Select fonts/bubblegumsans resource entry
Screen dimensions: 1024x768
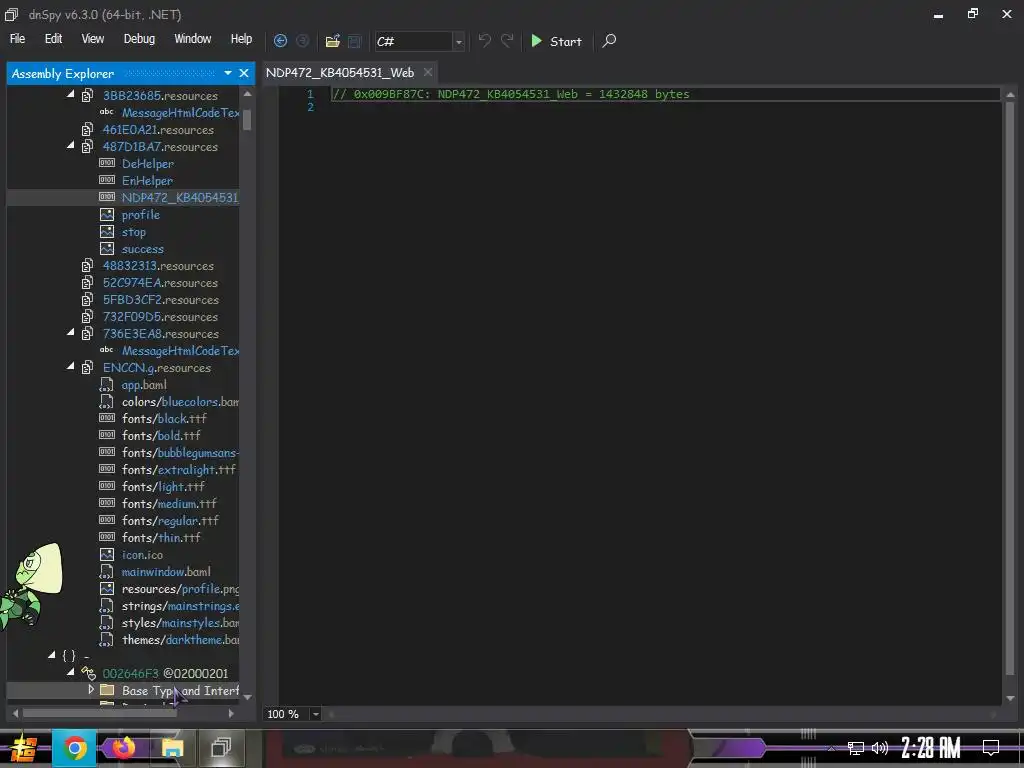coord(180,453)
